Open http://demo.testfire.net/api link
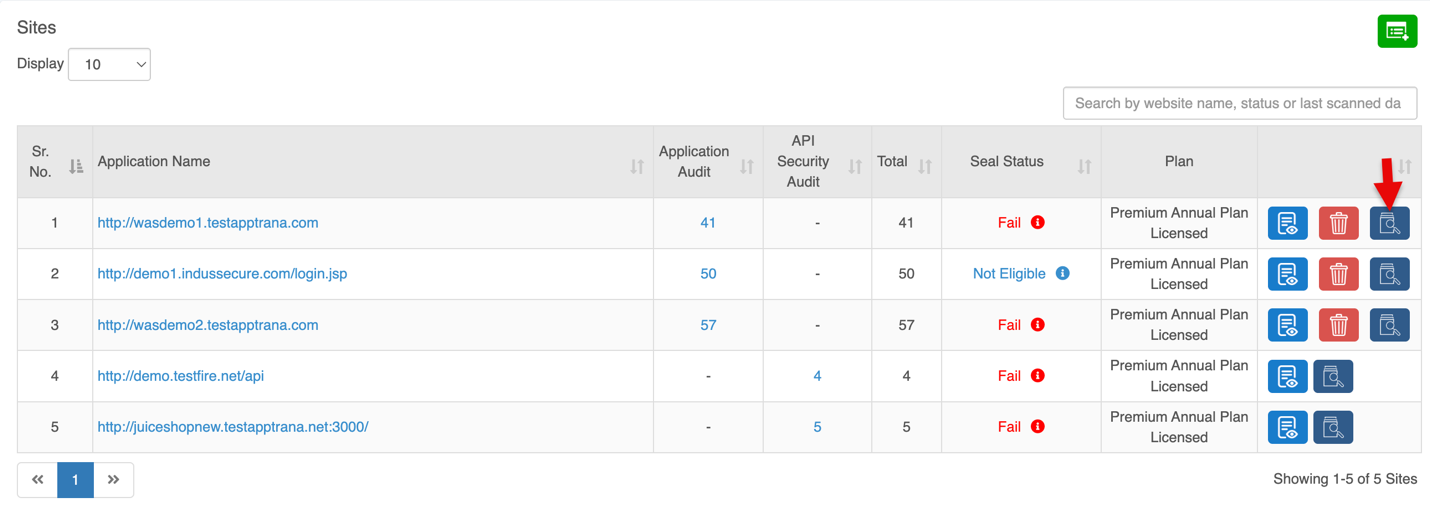Image resolution: width=1430 pixels, height=516 pixels. tap(180, 376)
